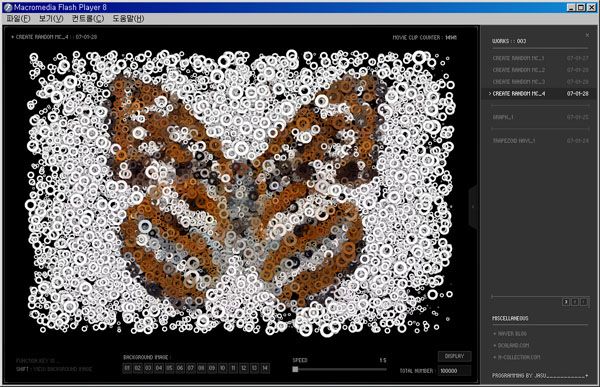
Task: Open the TRAPEZOID NAVI_1 work entry
Action: pyautogui.click(x=540, y=141)
